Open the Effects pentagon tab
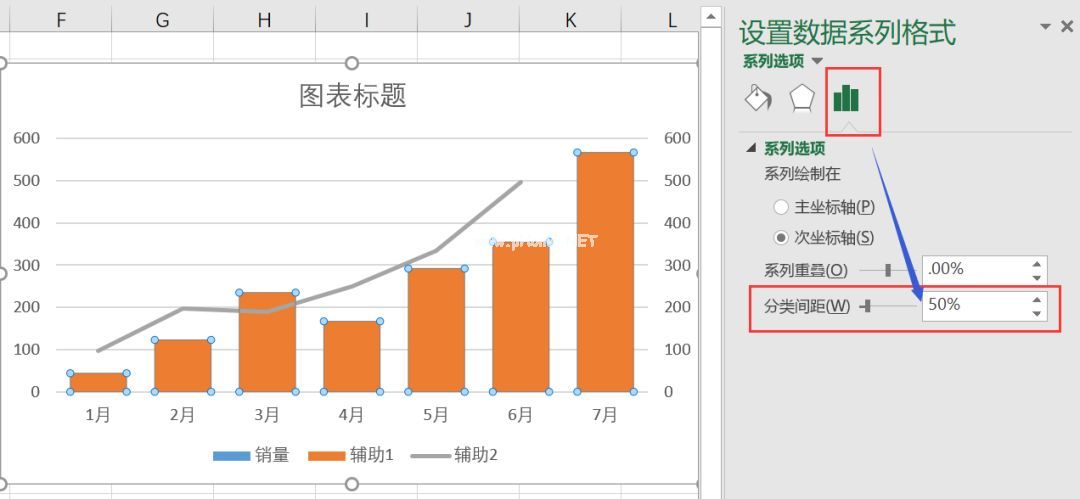This screenshot has height=499, width=1080. coord(802,98)
